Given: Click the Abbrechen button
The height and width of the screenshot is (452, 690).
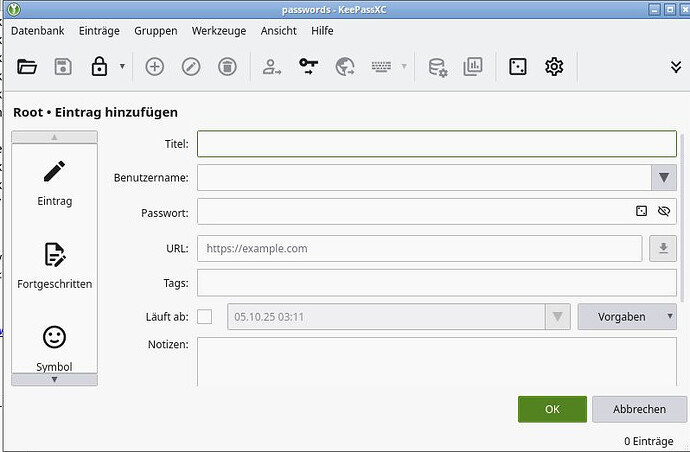Looking at the screenshot, I should [x=639, y=409].
